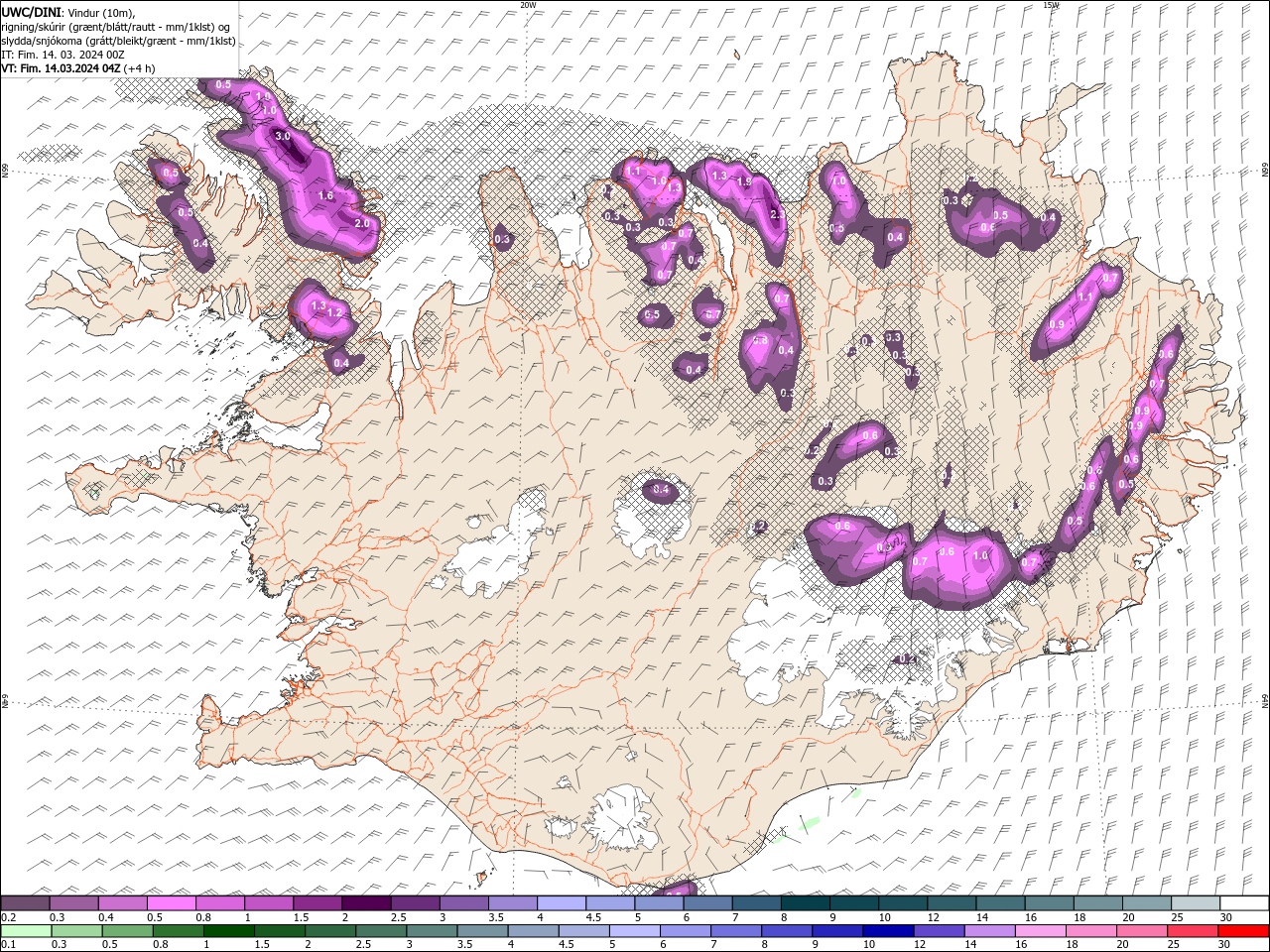The image size is (1270, 952).
Task: Select the 0.2–0.3 dusky purple swatch in upper legend
Action: [25, 903]
